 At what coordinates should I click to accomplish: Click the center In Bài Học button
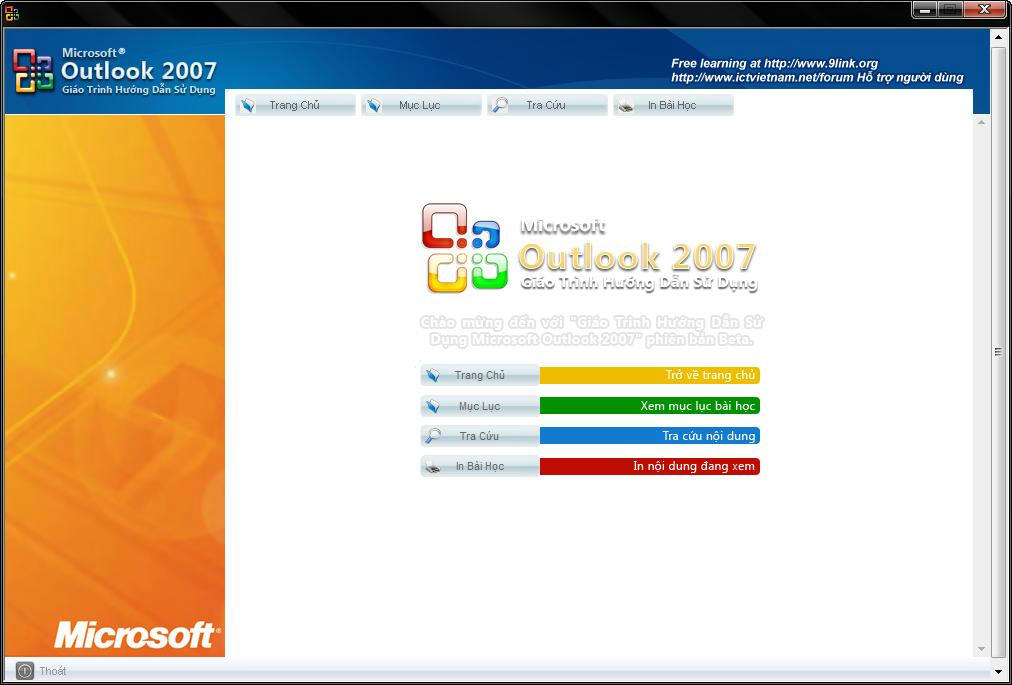point(480,466)
